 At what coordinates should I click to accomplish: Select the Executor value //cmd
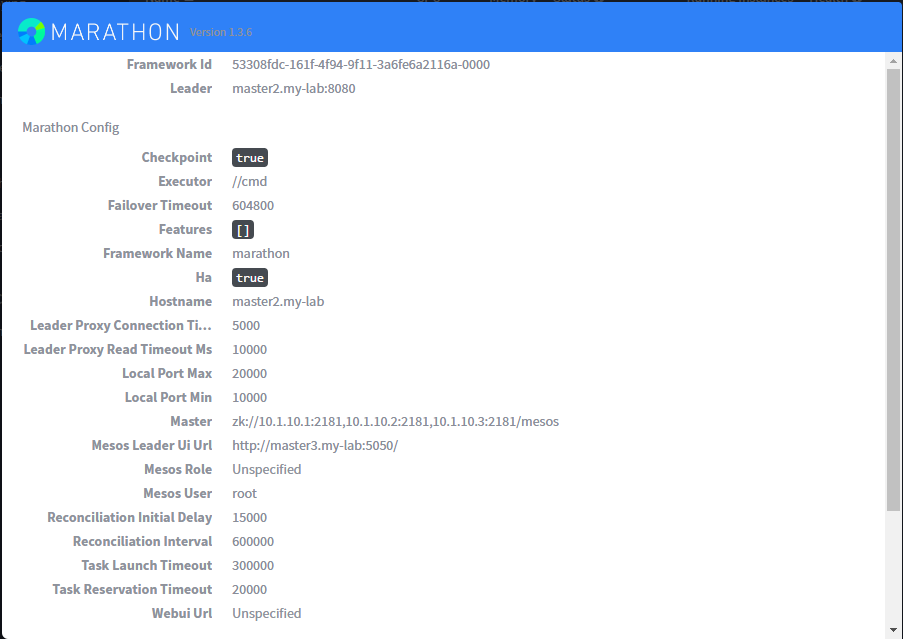point(249,181)
